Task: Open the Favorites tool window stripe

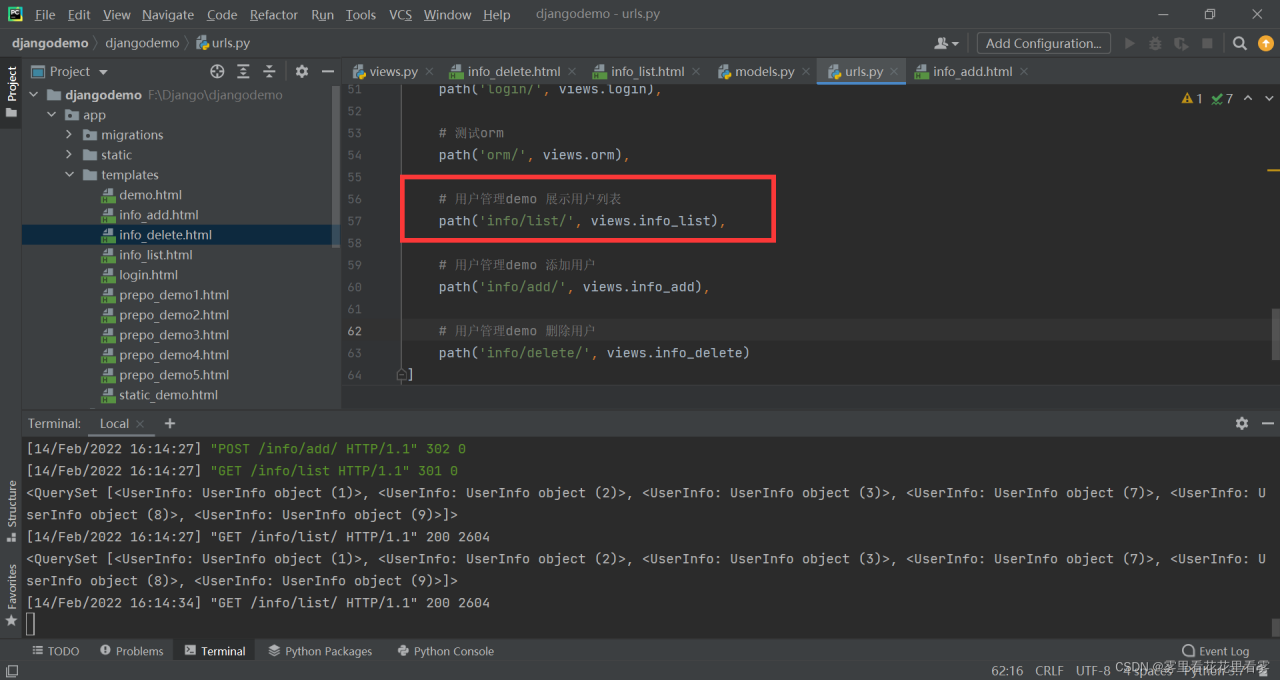Action: tap(11, 595)
